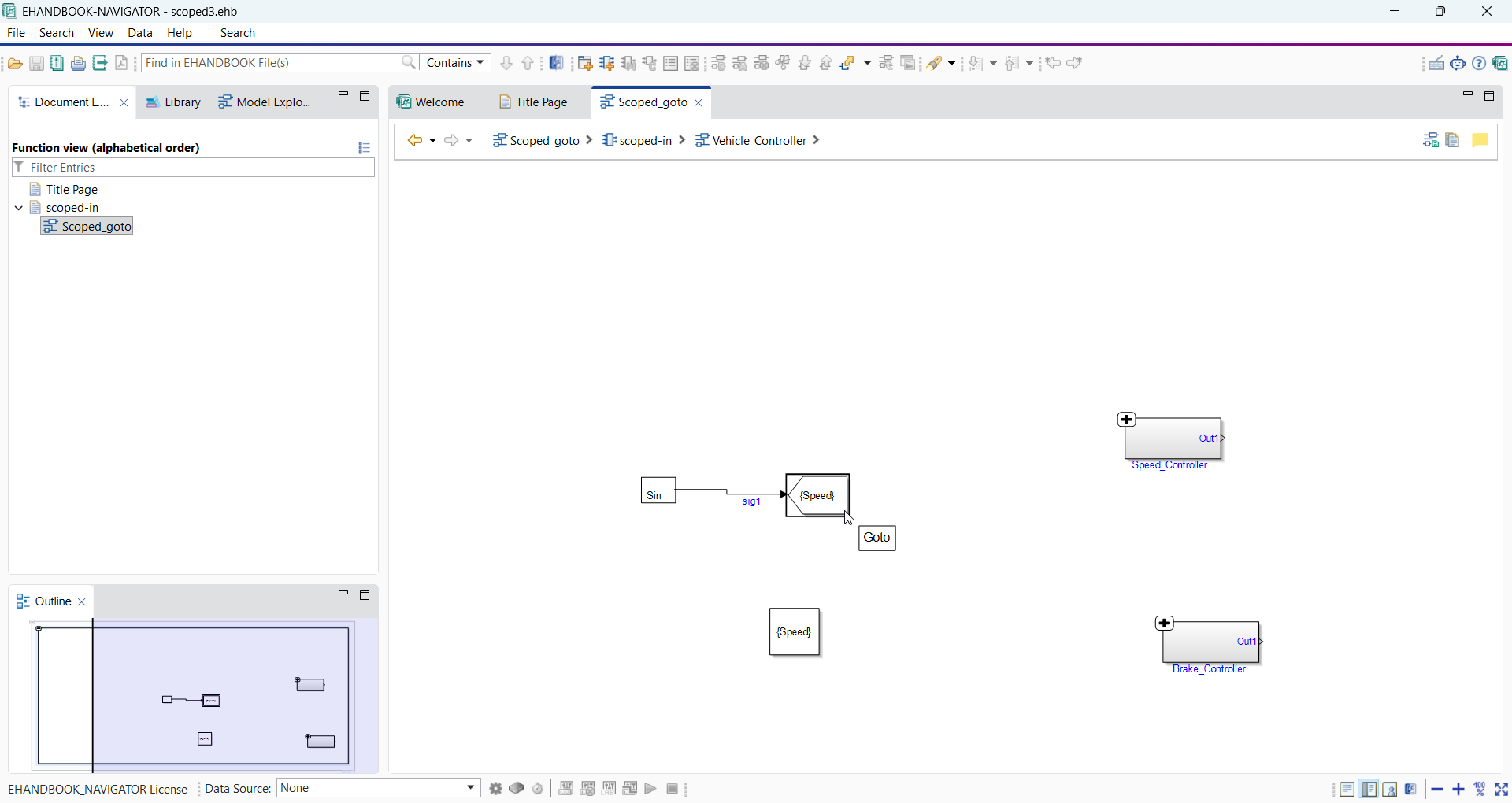1512x803 pixels.
Task: Open an EHANDBOOK file with the folder icon
Action: (x=15, y=64)
